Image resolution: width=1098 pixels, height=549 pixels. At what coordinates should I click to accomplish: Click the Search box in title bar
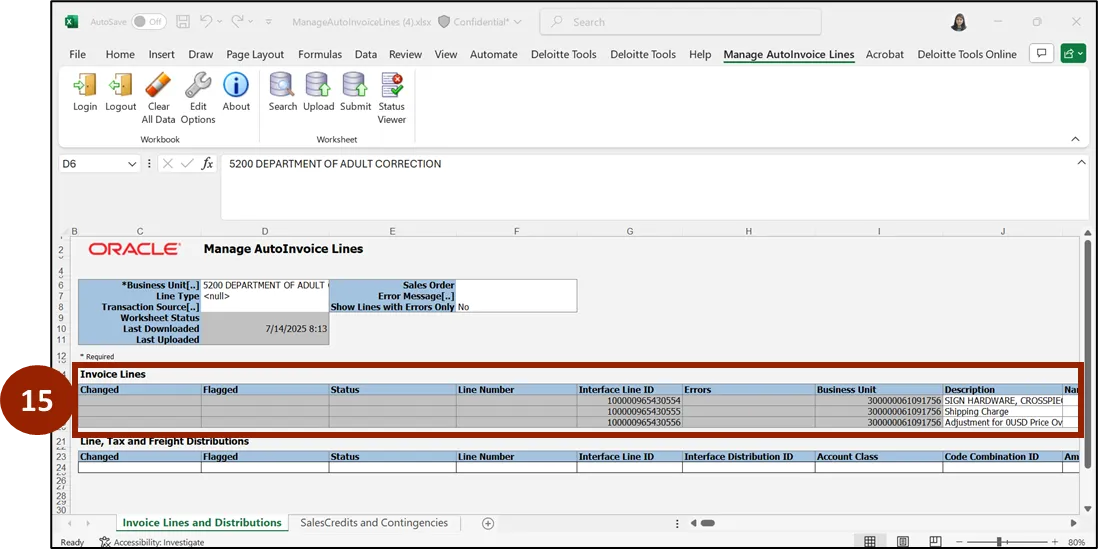[x=680, y=22]
